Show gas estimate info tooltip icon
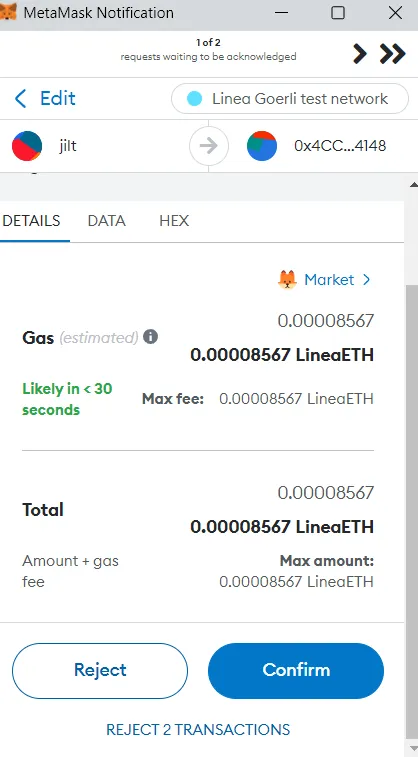 pos(151,336)
